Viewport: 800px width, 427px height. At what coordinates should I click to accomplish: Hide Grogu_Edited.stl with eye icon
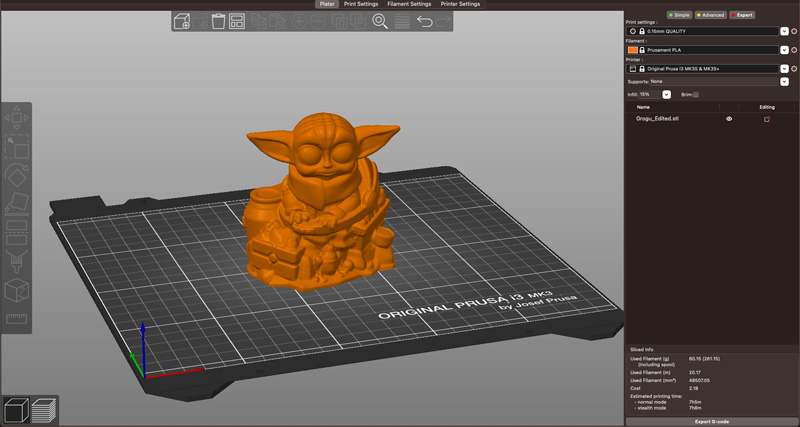[x=729, y=118]
